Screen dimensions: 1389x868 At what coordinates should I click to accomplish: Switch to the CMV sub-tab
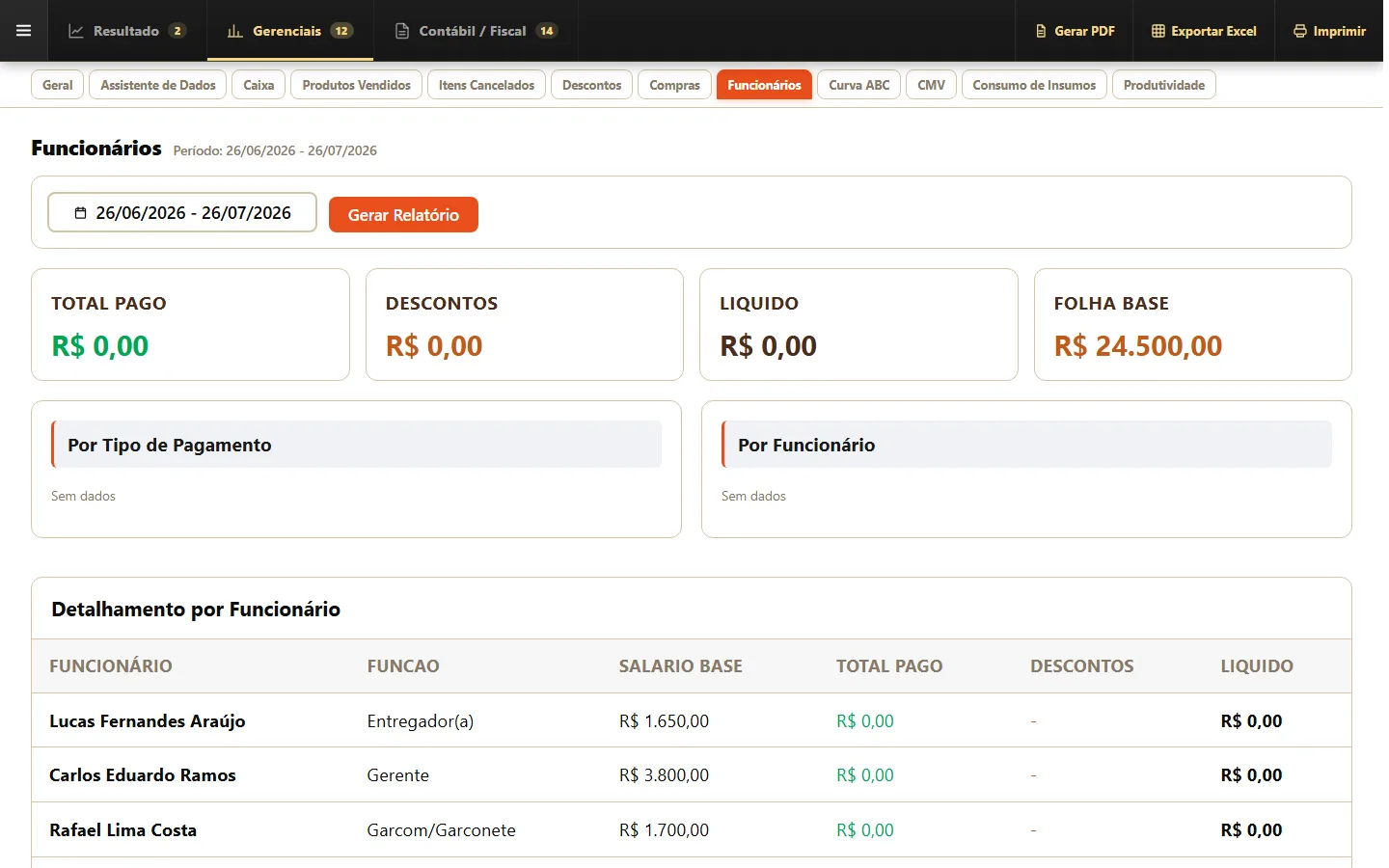931,85
